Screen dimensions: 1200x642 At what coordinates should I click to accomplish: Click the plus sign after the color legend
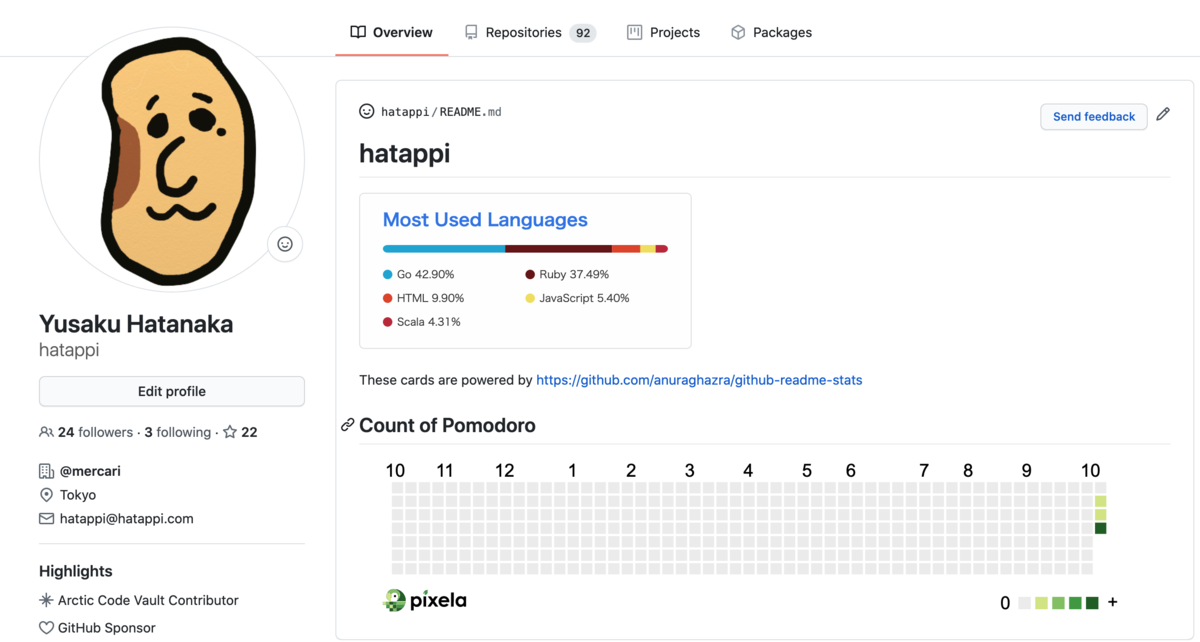point(1111,601)
